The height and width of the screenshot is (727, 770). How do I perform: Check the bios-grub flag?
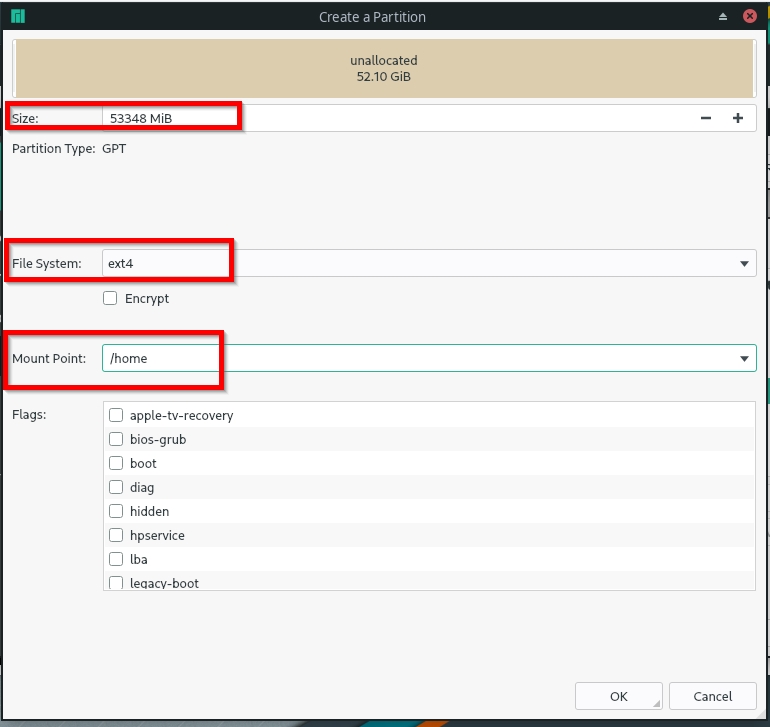[x=116, y=439]
